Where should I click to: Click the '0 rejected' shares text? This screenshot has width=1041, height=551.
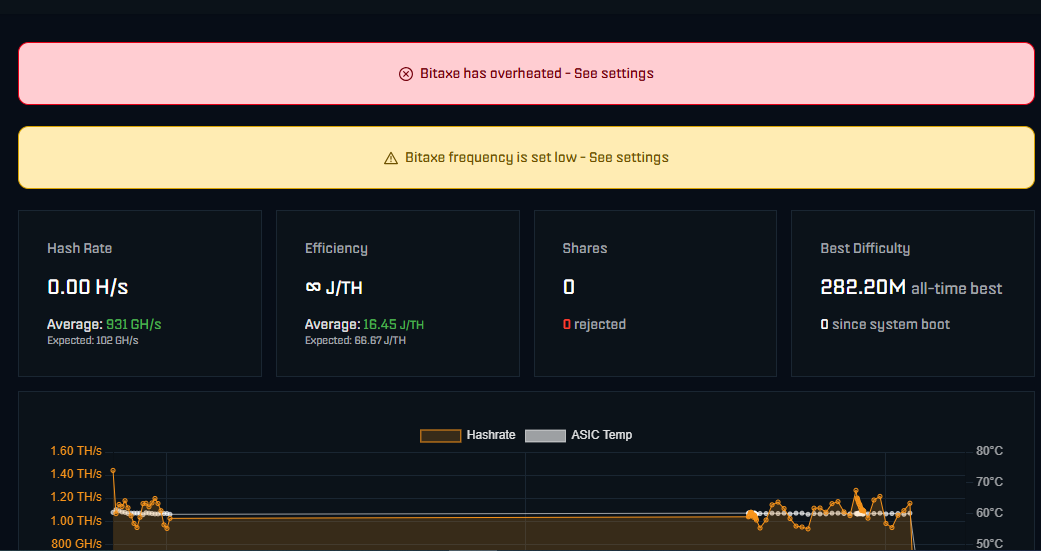[594, 325]
